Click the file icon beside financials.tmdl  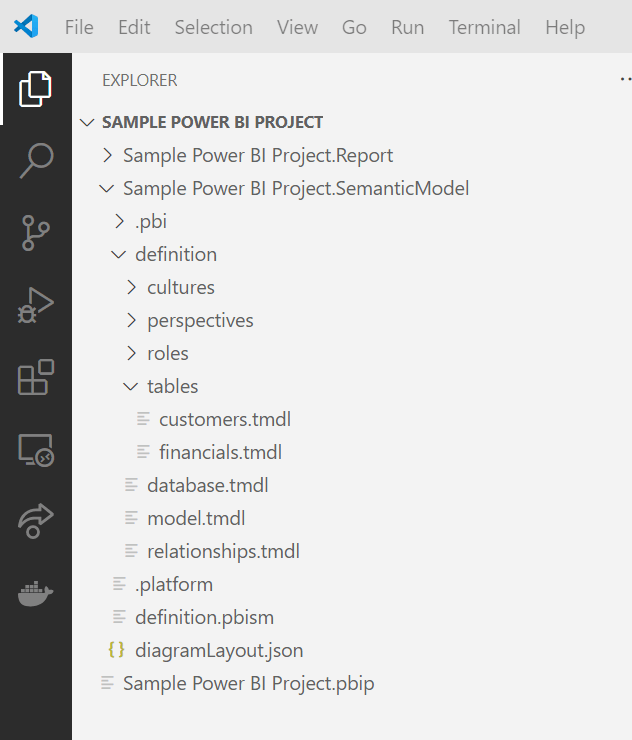[143, 452]
